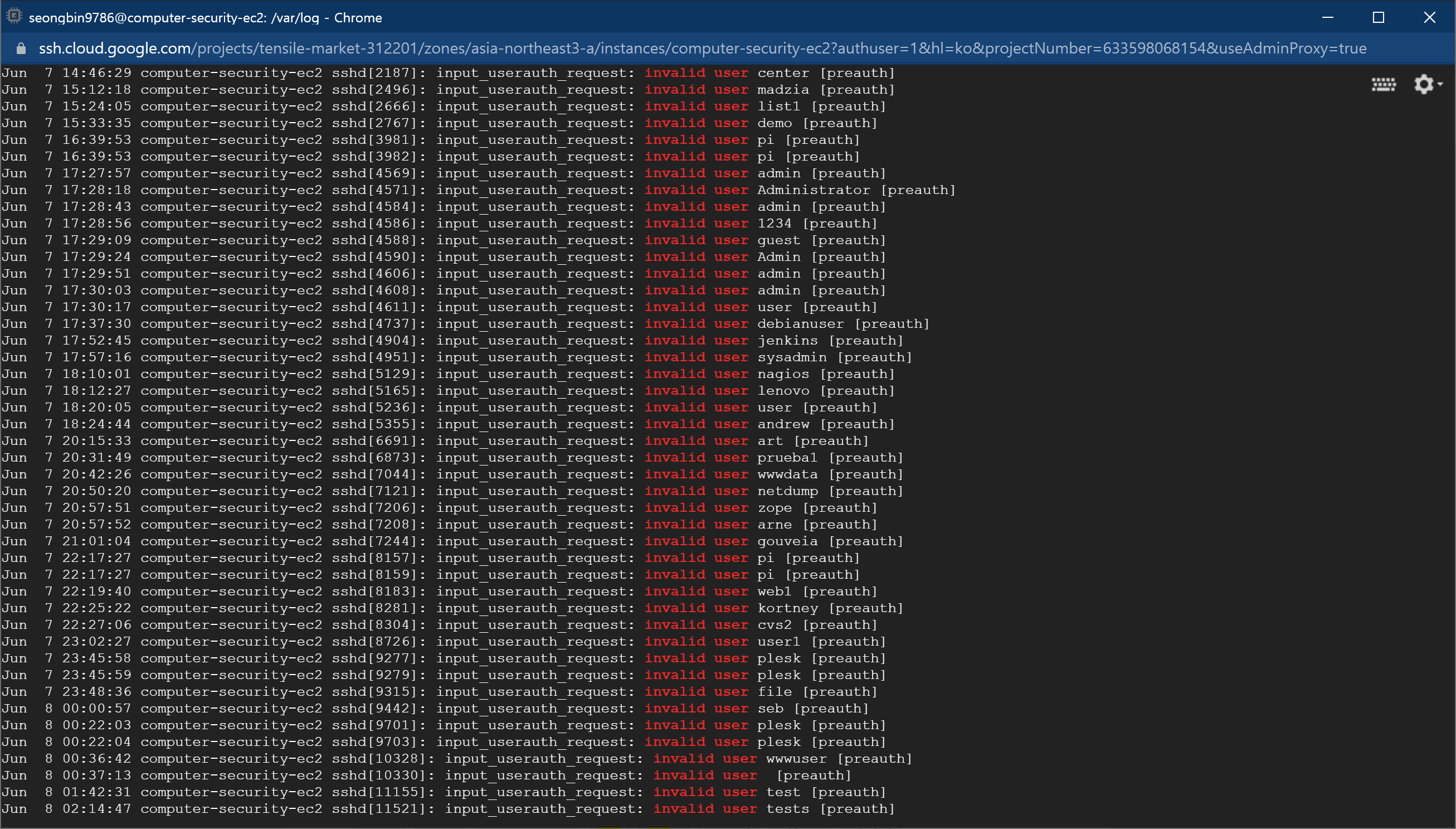Click username 'file' in log
The image size is (1456, 829).
[775, 692]
